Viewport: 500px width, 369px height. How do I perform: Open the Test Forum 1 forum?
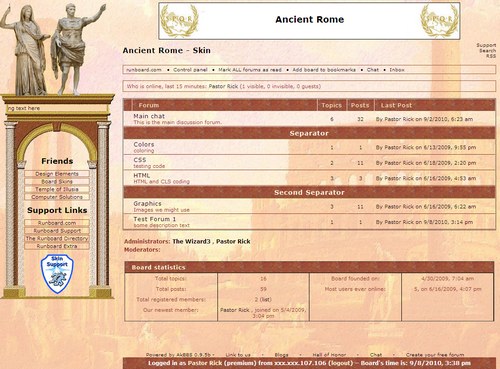click(x=155, y=219)
